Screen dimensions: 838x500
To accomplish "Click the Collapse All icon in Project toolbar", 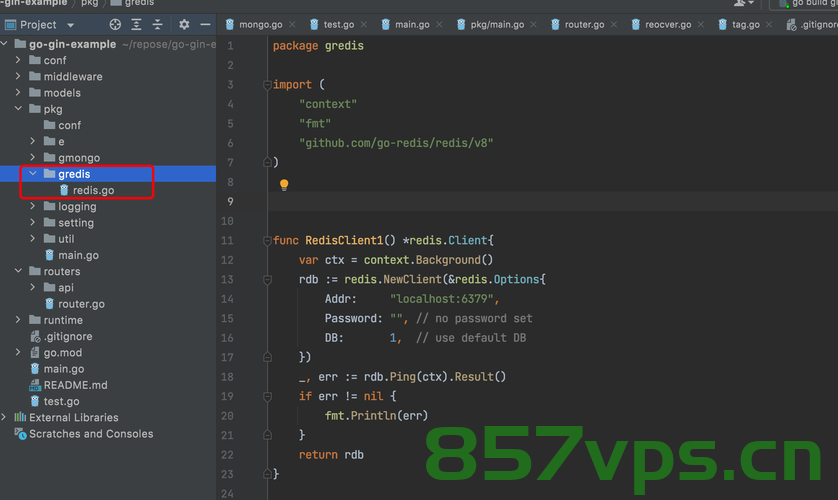I will click(157, 25).
